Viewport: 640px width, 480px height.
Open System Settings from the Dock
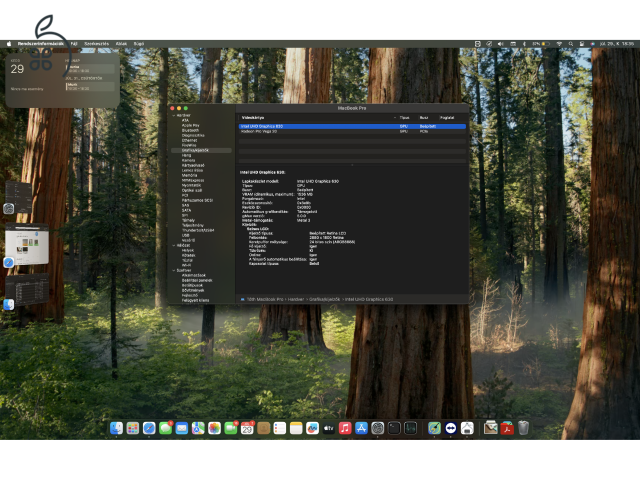point(378,428)
